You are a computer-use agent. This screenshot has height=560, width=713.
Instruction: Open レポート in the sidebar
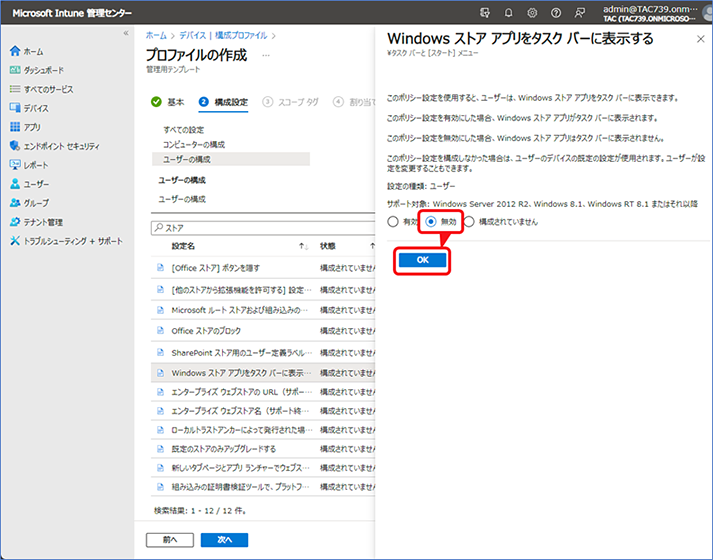29,165
